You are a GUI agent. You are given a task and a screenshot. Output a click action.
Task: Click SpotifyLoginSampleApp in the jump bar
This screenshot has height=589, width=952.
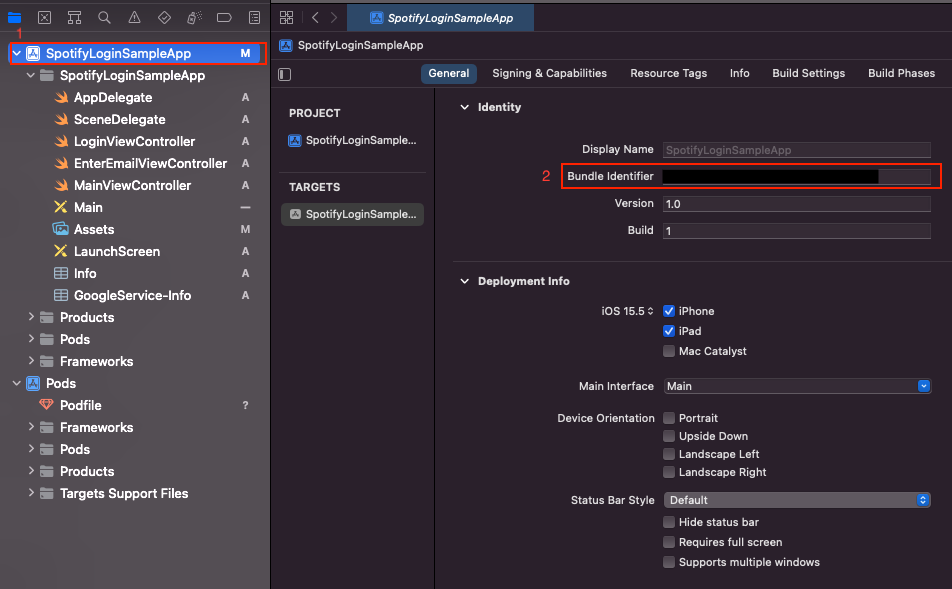[352, 46]
